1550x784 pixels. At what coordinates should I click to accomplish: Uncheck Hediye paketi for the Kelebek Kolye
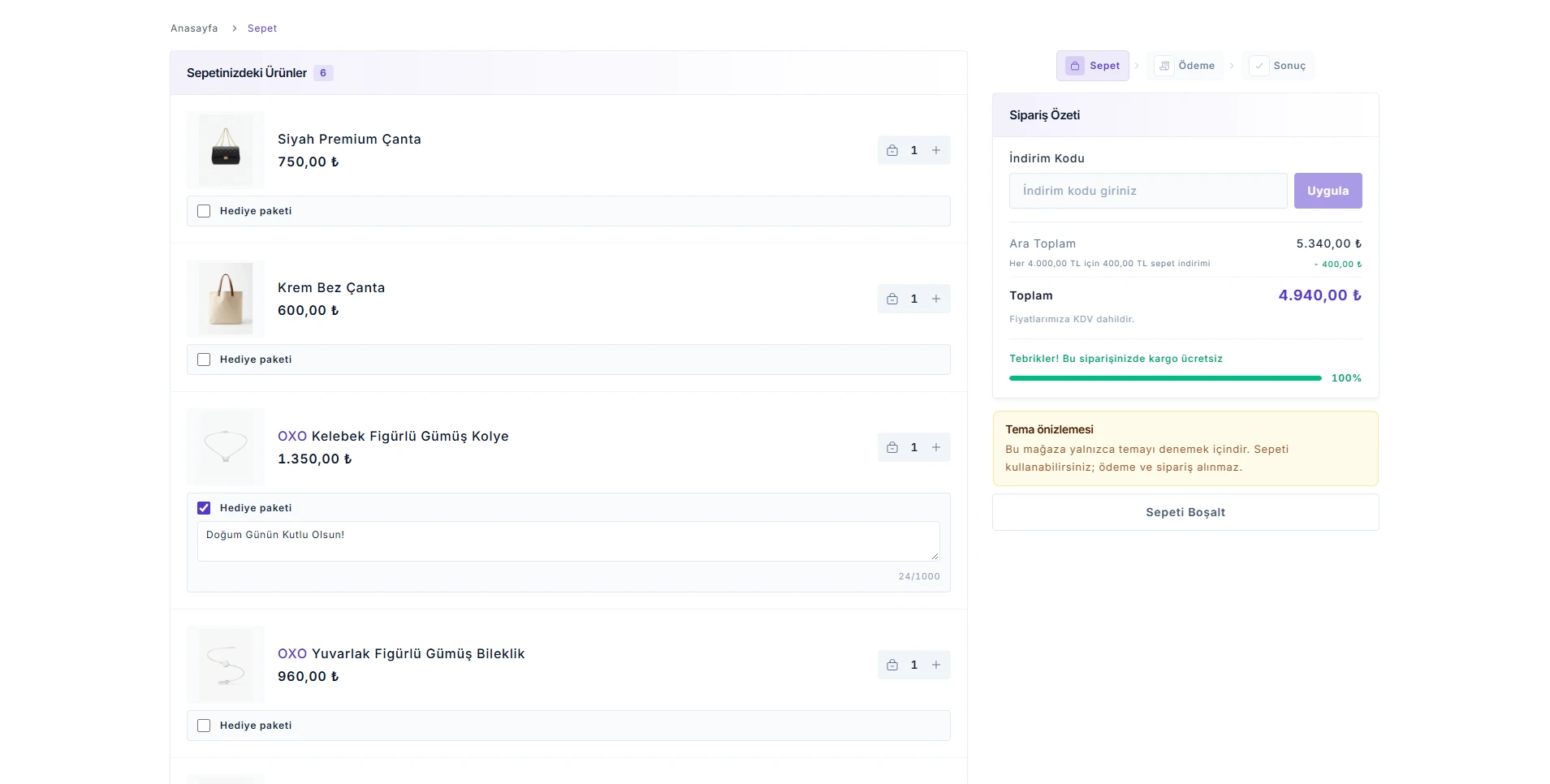pos(204,508)
